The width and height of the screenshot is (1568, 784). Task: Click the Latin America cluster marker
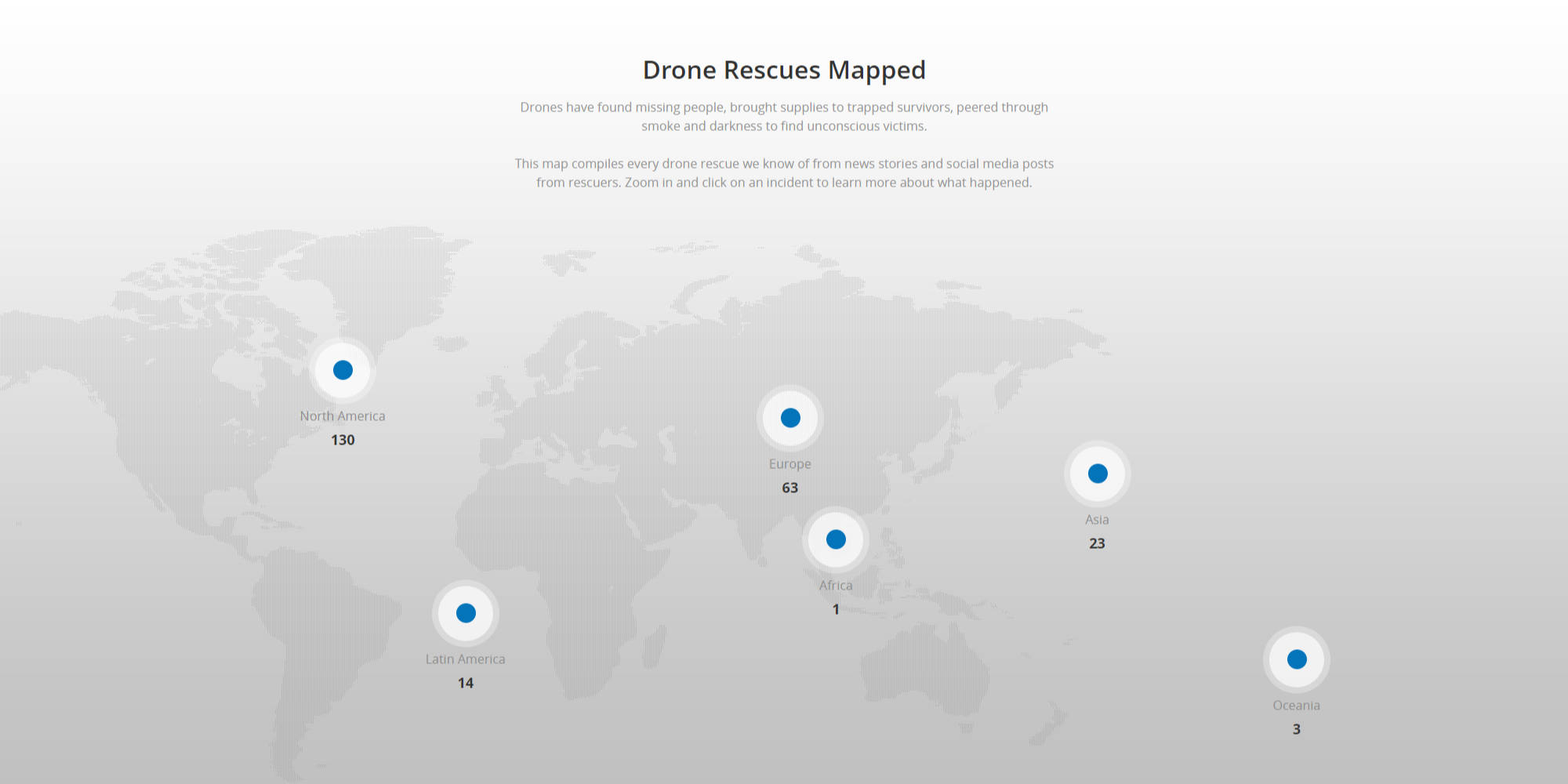[x=466, y=613]
